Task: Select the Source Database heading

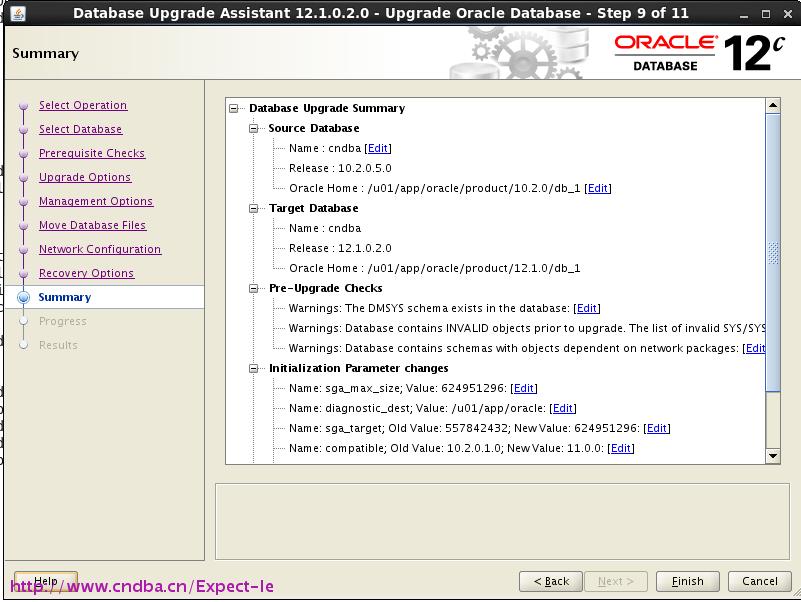Action: [x=314, y=128]
